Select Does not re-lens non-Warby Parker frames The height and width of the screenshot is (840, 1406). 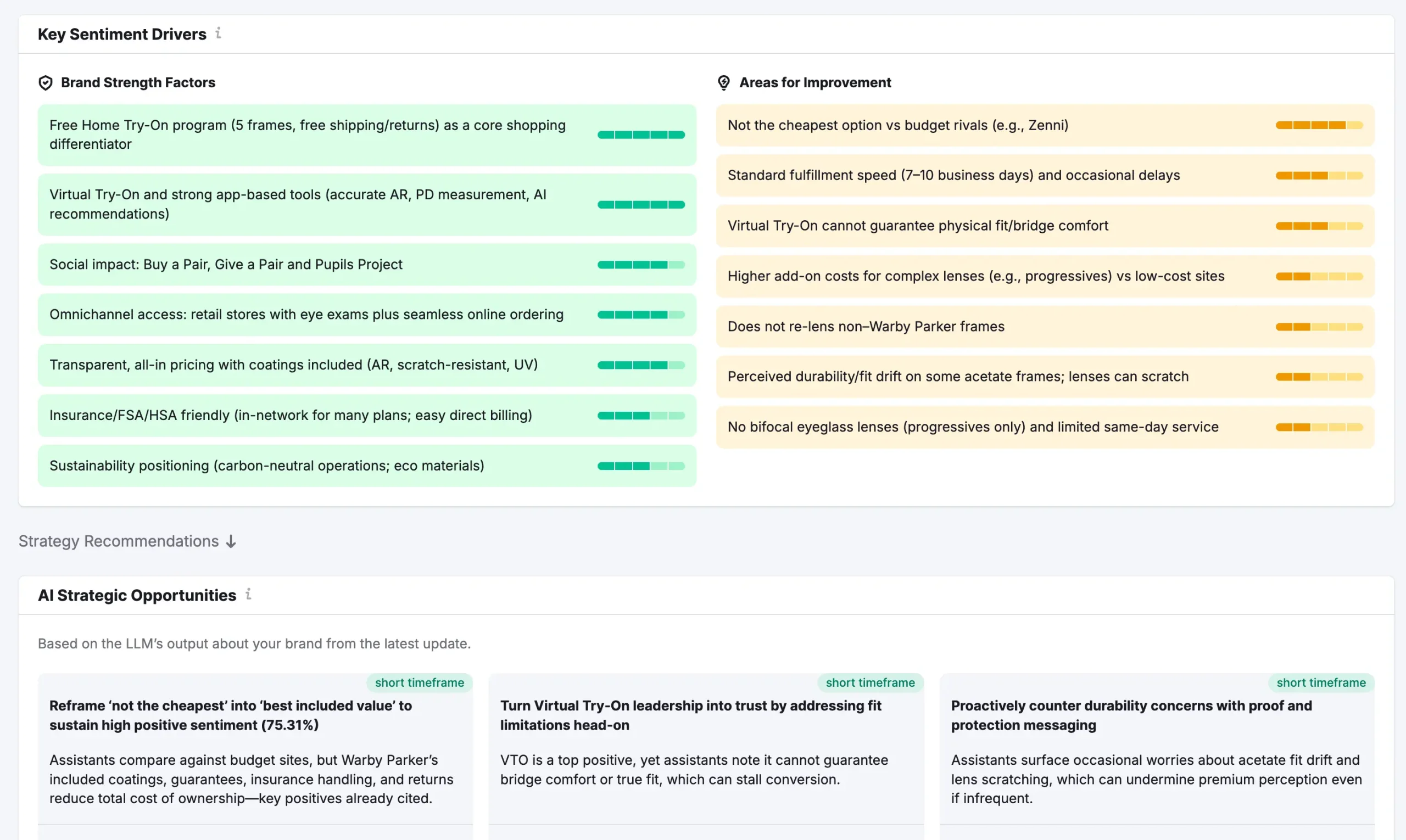click(x=865, y=327)
